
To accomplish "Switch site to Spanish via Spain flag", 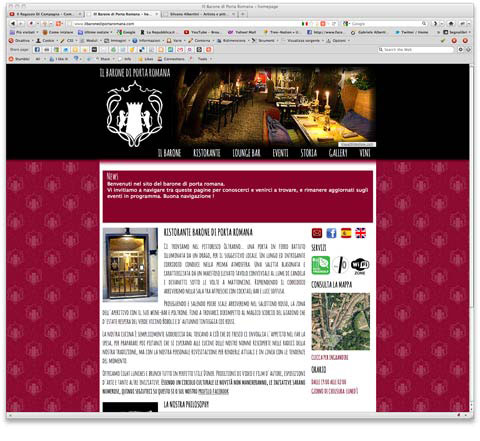I will [x=346, y=233].
